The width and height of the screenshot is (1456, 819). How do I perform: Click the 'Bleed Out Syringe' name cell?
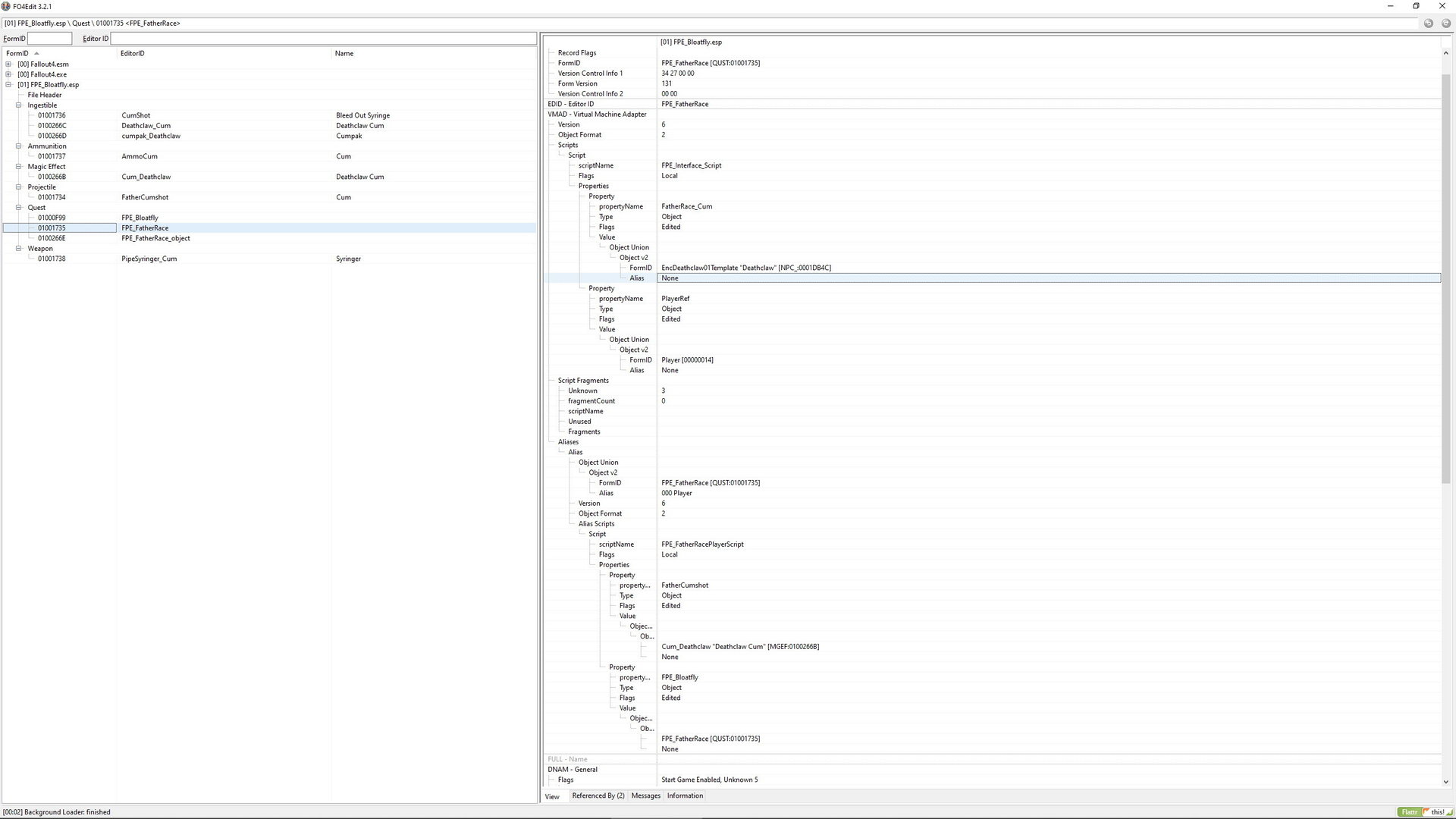point(362,115)
